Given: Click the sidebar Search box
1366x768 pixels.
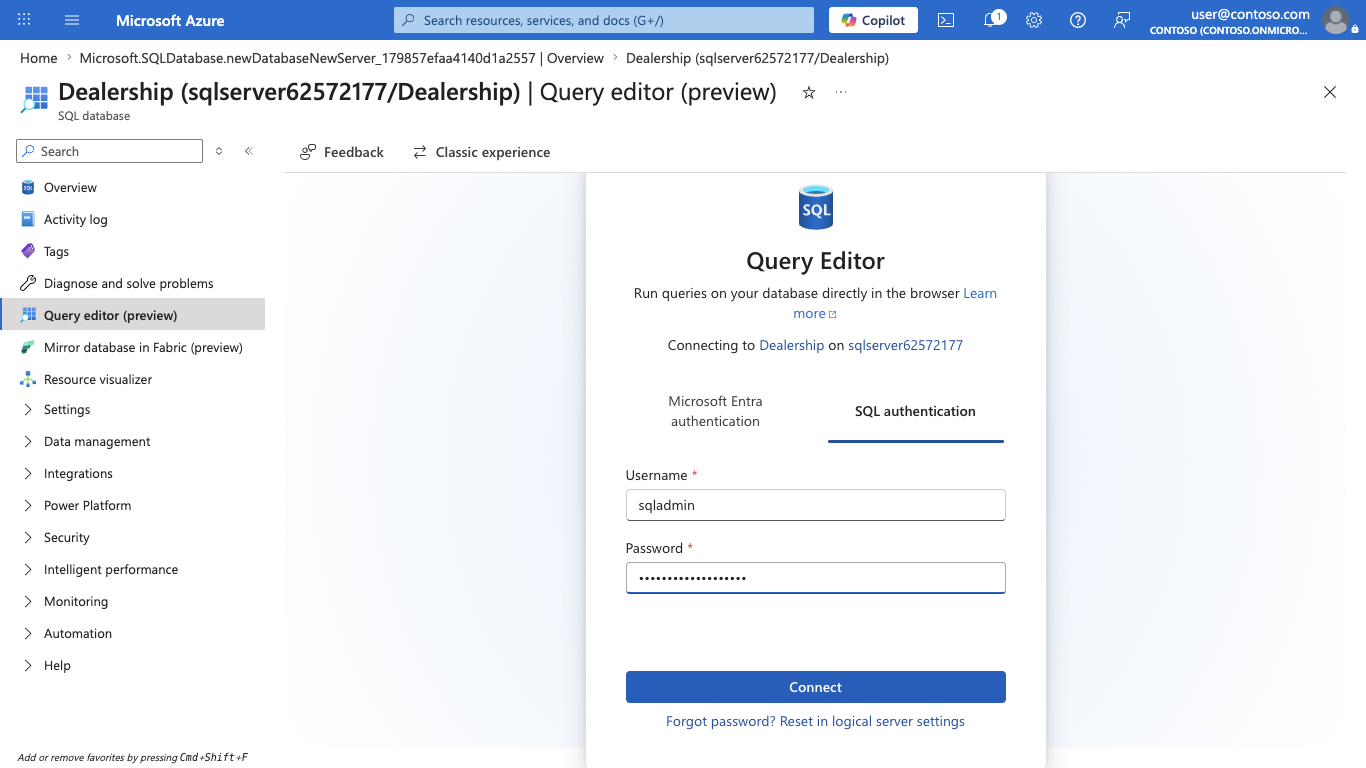Looking at the screenshot, I should click(110, 151).
